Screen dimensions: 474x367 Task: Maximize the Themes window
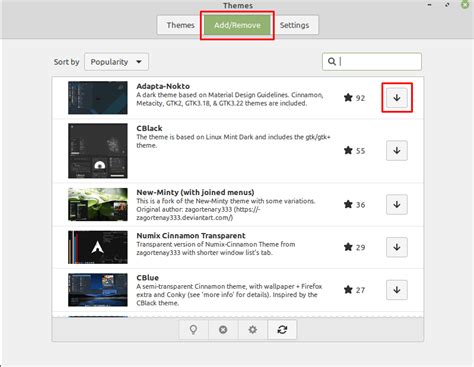coord(447,5)
